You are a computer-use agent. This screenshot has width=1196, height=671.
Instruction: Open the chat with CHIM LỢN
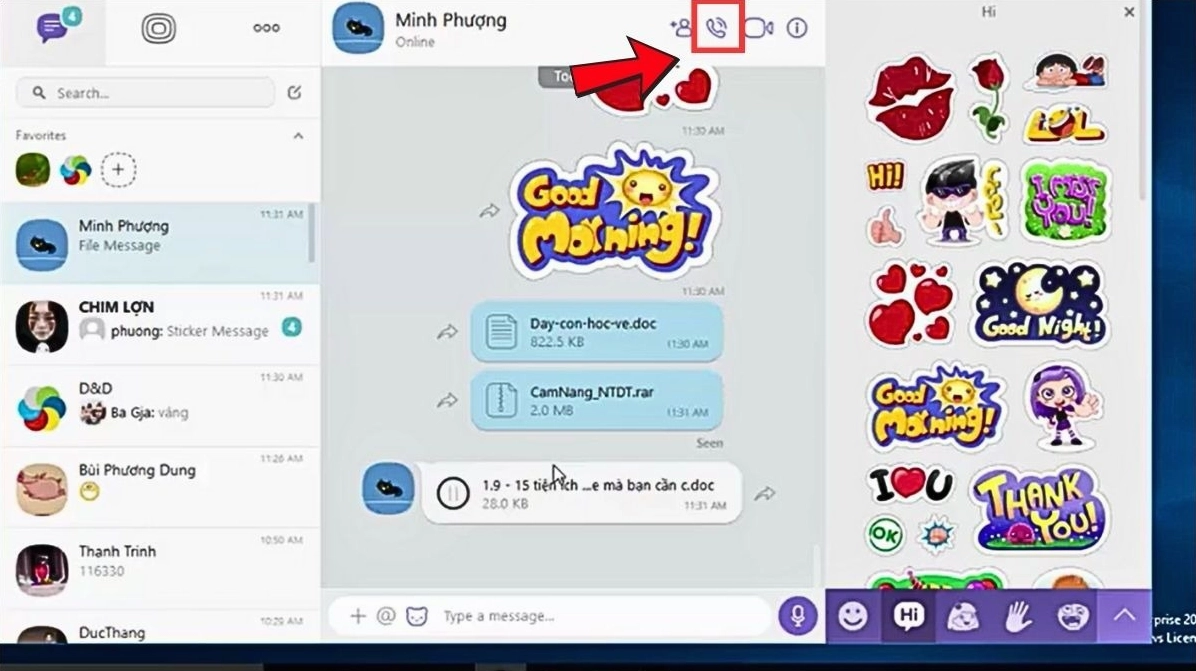coord(160,318)
